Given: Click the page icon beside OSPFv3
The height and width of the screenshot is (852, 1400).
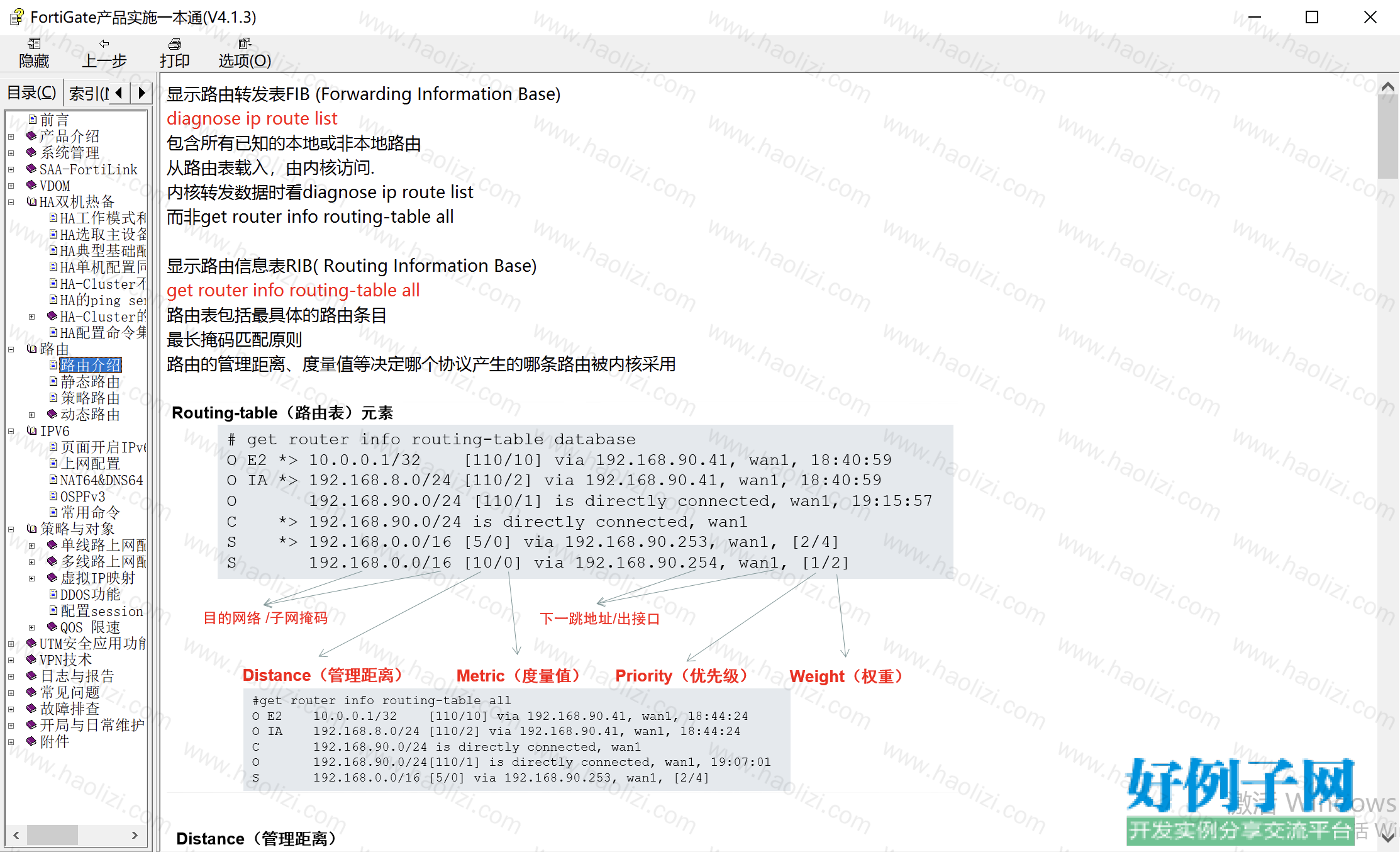Looking at the screenshot, I should tap(53, 496).
